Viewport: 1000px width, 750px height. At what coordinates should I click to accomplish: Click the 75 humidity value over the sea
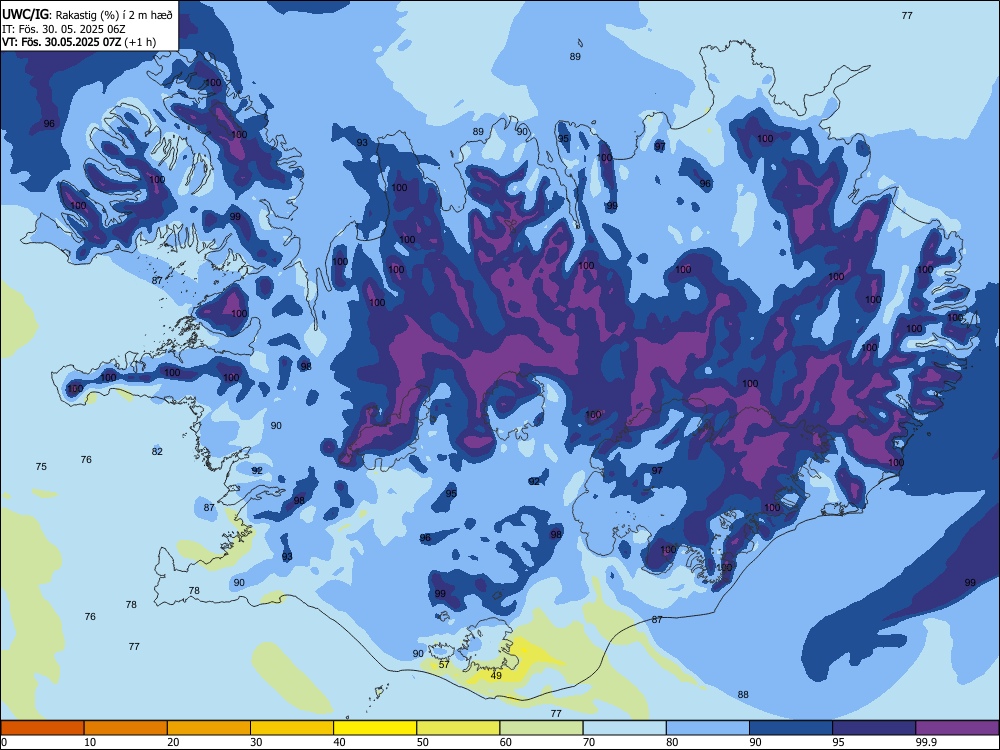pos(41,467)
